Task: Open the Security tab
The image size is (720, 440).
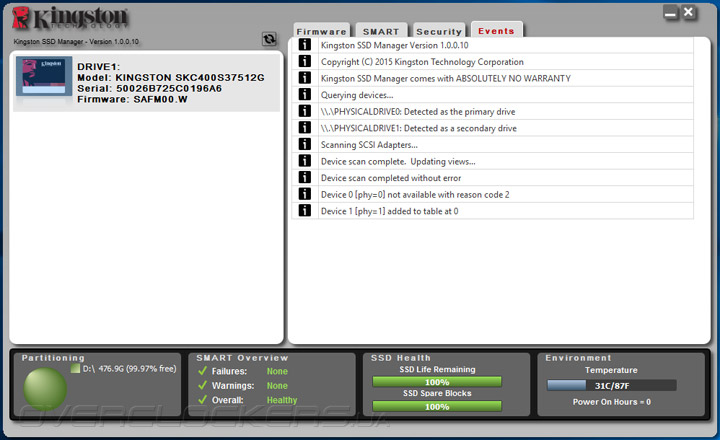Action: click(439, 31)
